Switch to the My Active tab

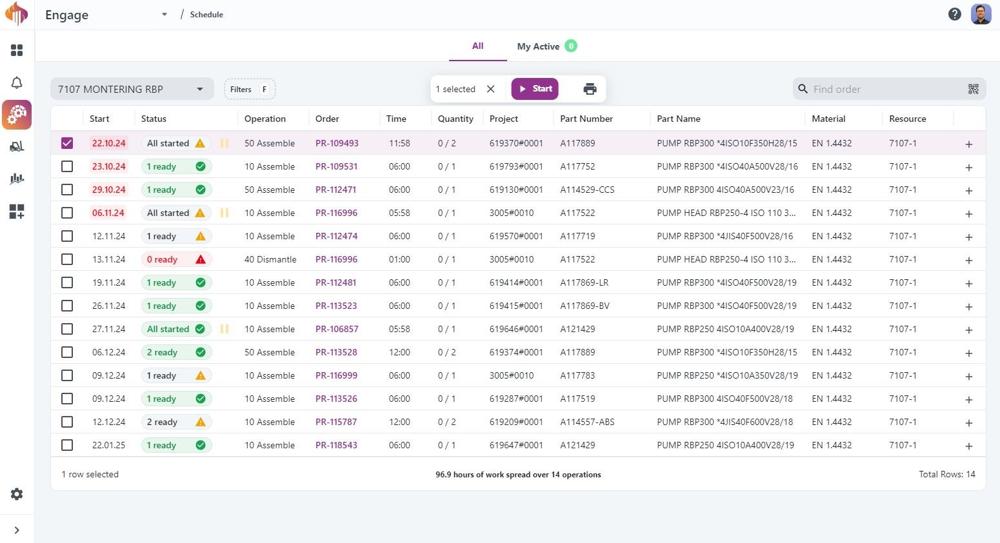point(538,46)
